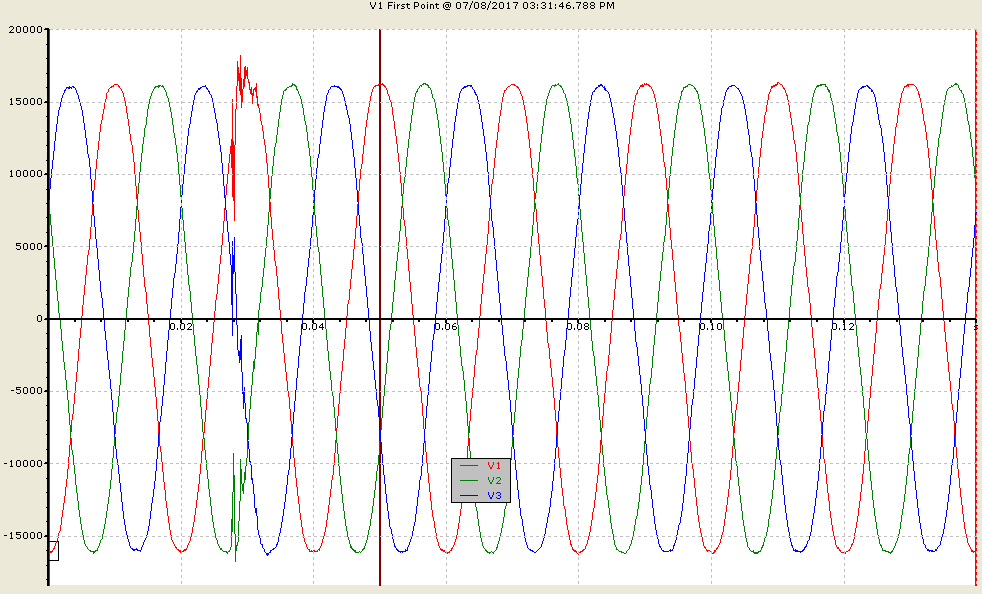Click the 0.12 tick label on time axis

coord(843,326)
